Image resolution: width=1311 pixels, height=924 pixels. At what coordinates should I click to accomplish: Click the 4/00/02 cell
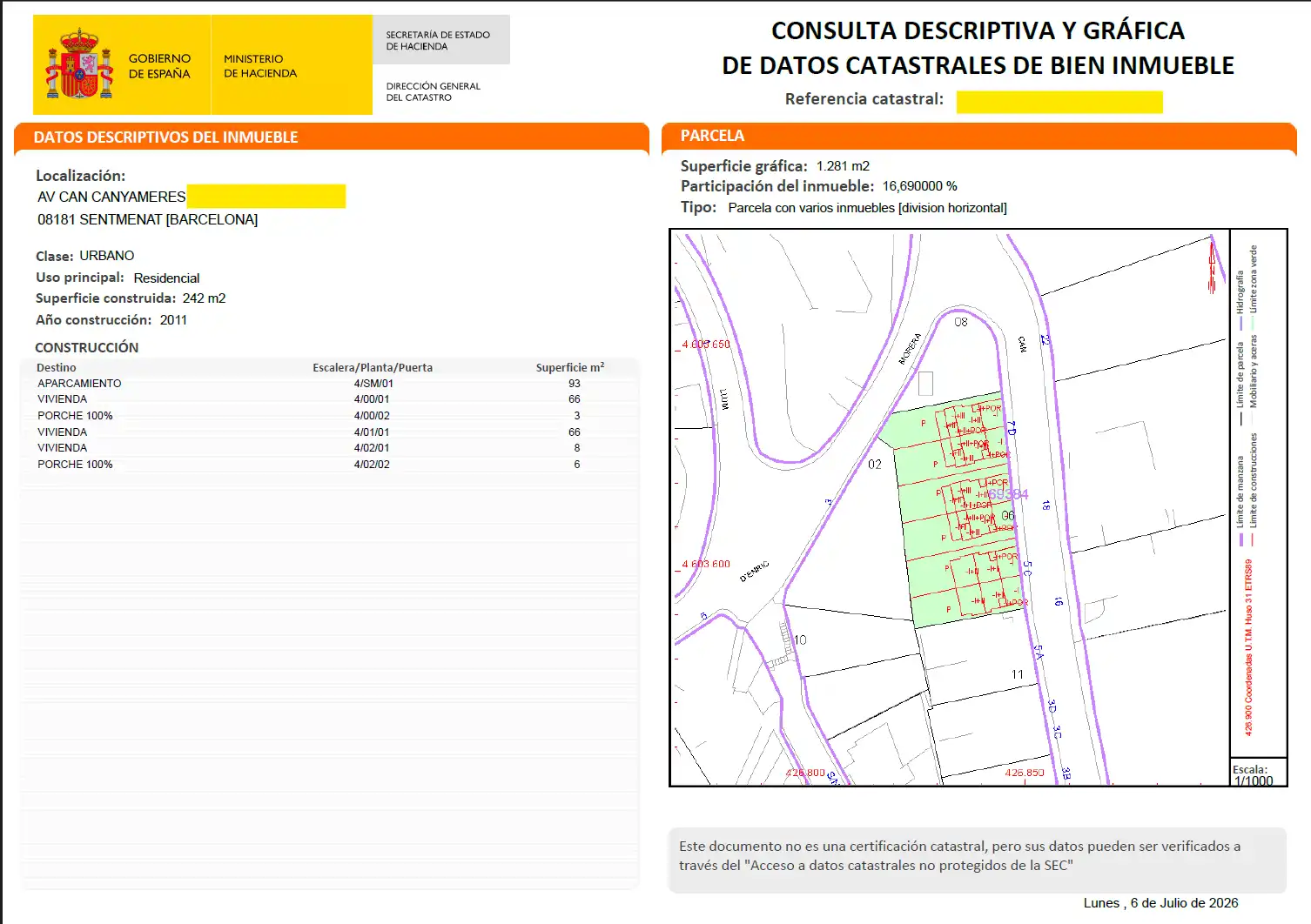[372, 416]
